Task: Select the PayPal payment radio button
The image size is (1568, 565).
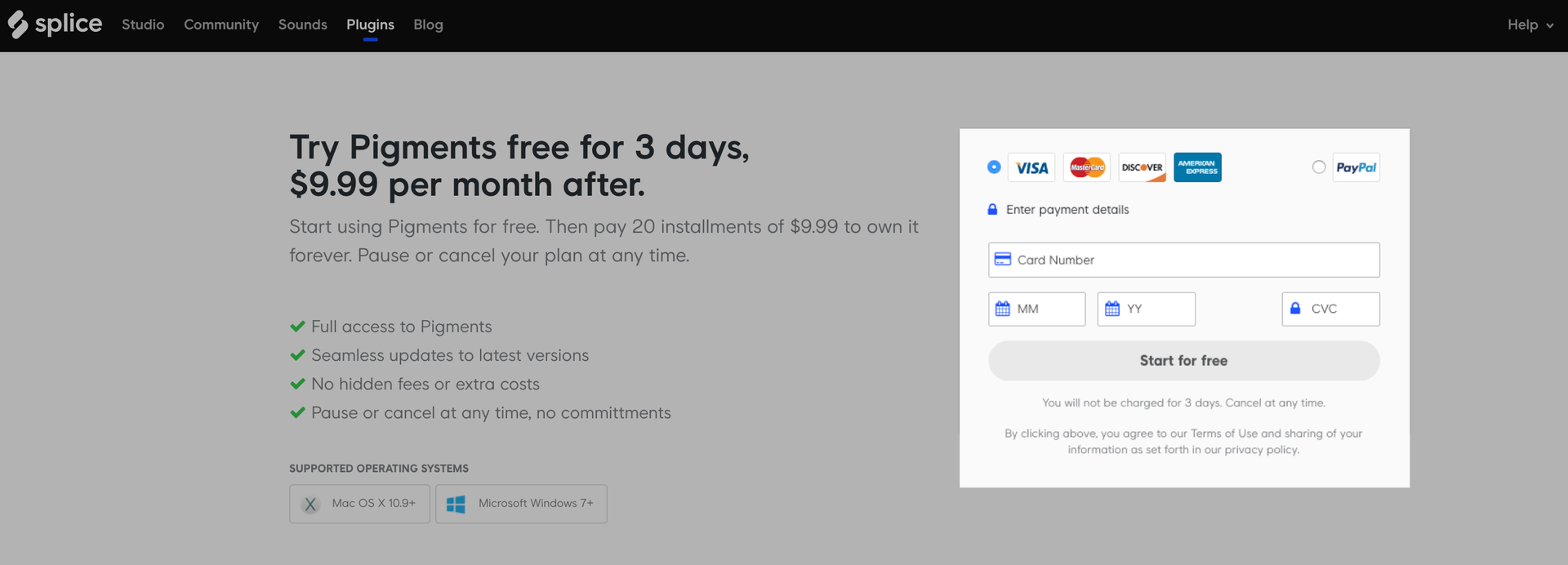Action: [1319, 167]
